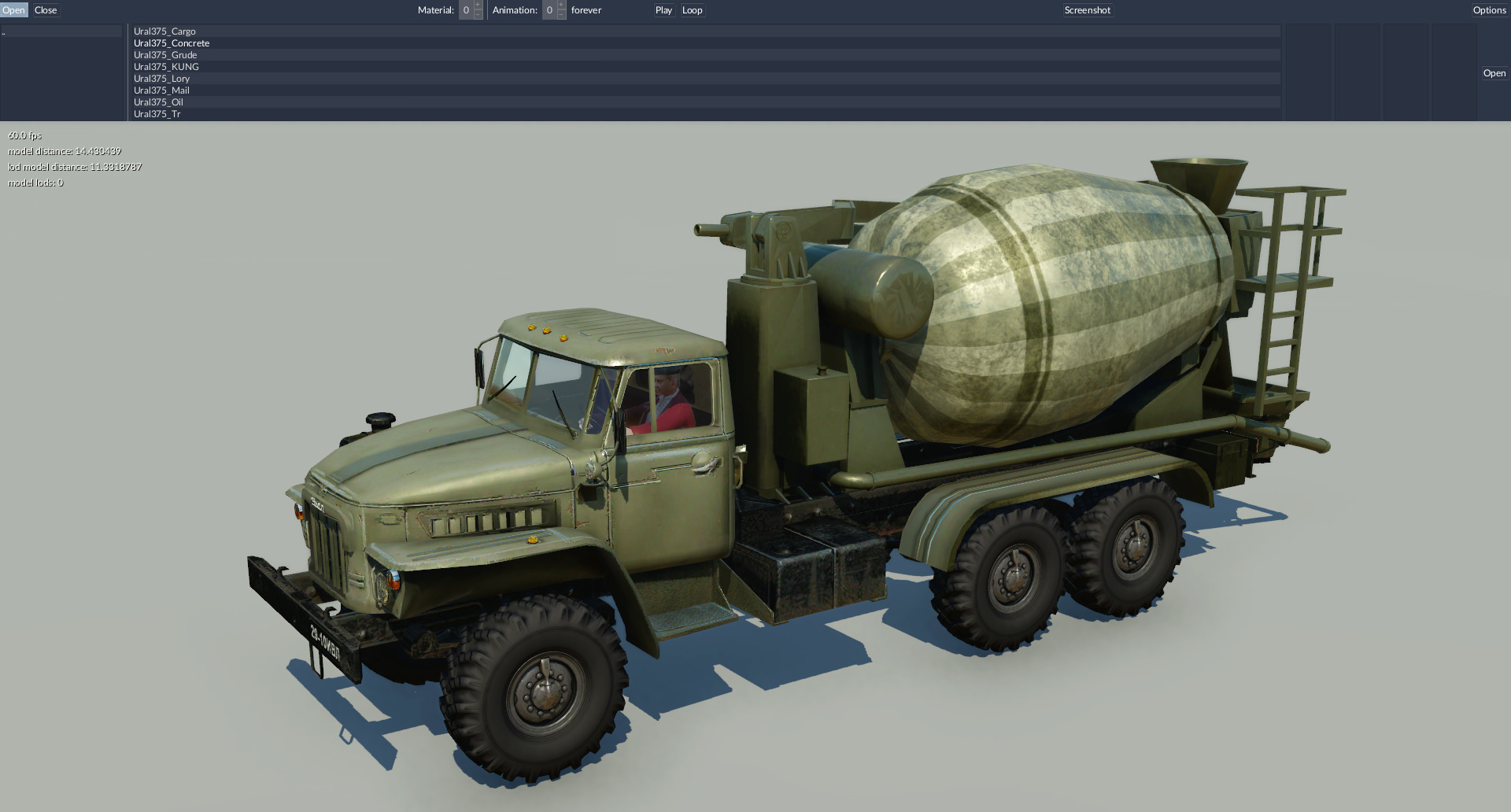The width and height of the screenshot is (1511, 812).
Task: Click the Animation number field
Action: point(549,10)
